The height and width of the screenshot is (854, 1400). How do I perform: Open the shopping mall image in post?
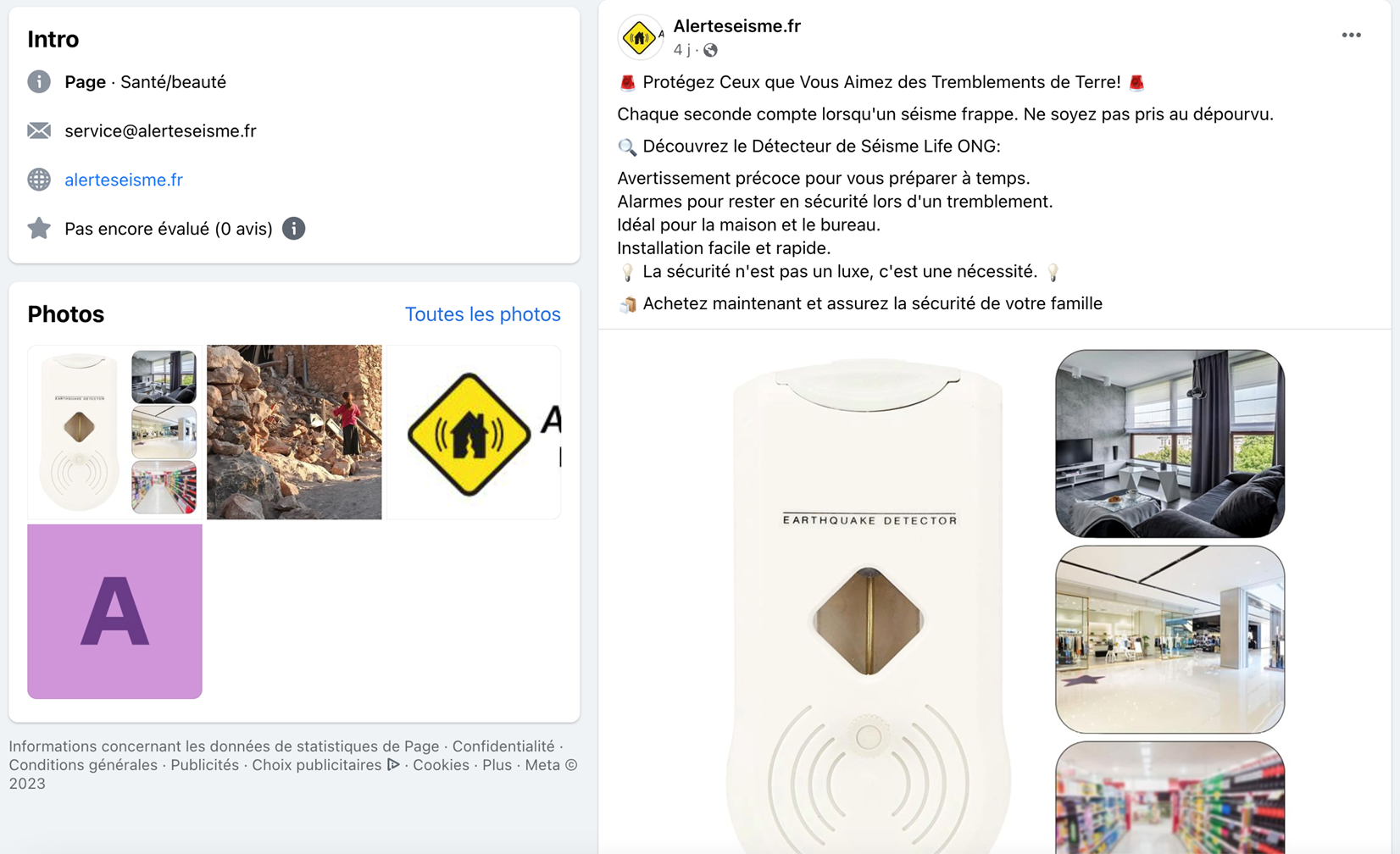click(1169, 640)
